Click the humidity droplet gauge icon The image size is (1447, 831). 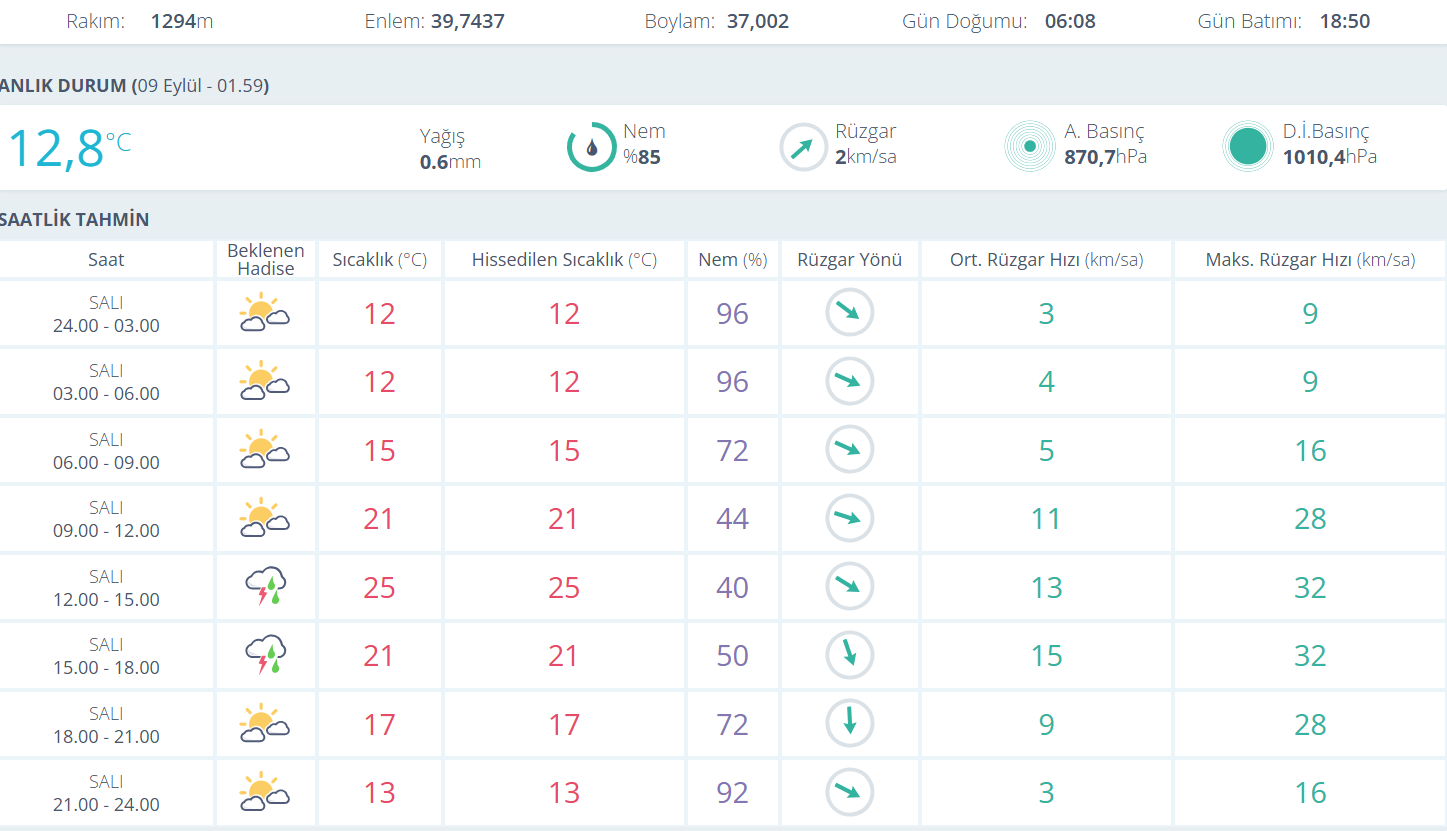point(591,147)
